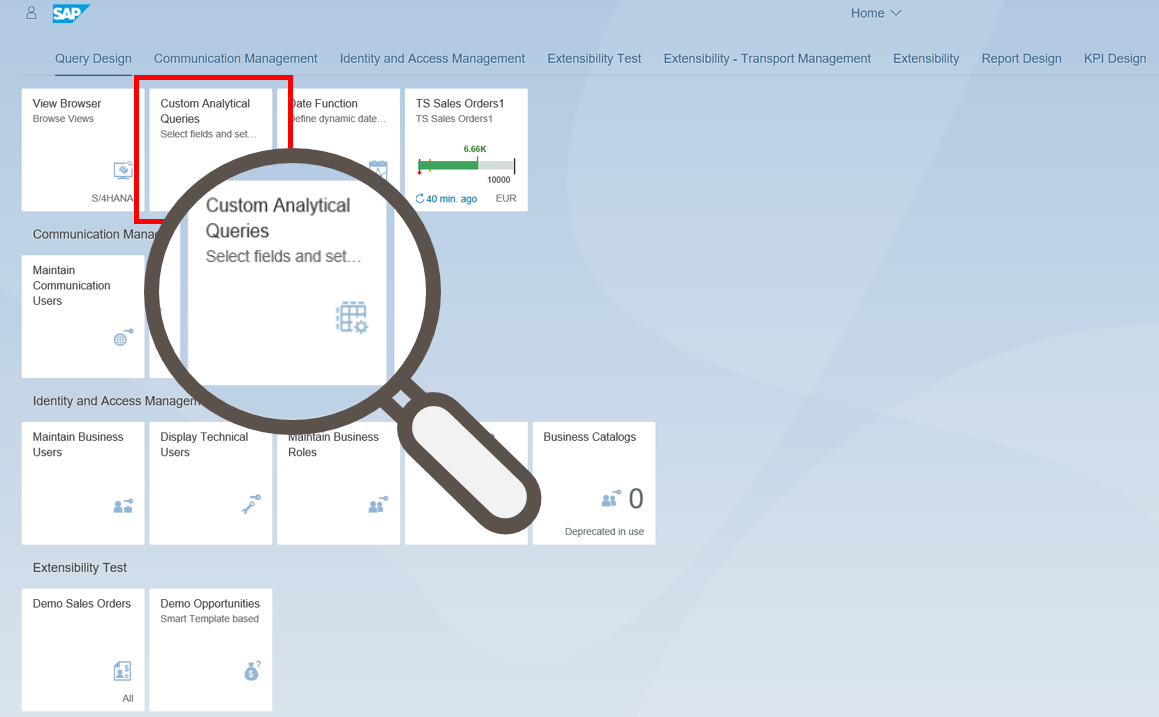This screenshot has height=717, width=1159.
Task: Click the 6.66K value label
Action: pos(475,149)
